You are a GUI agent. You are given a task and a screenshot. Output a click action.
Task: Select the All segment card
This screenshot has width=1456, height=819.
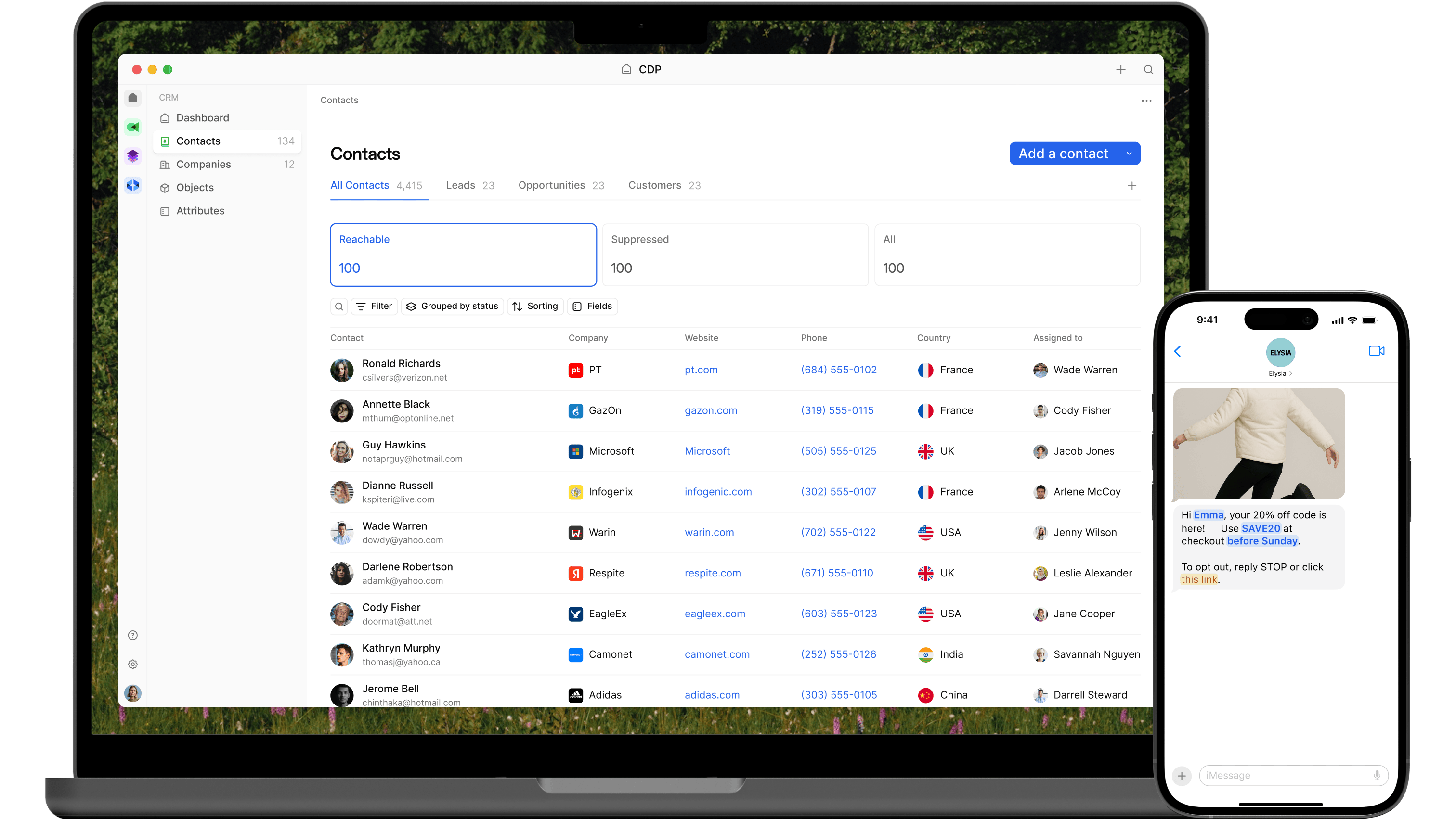(x=1007, y=255)
